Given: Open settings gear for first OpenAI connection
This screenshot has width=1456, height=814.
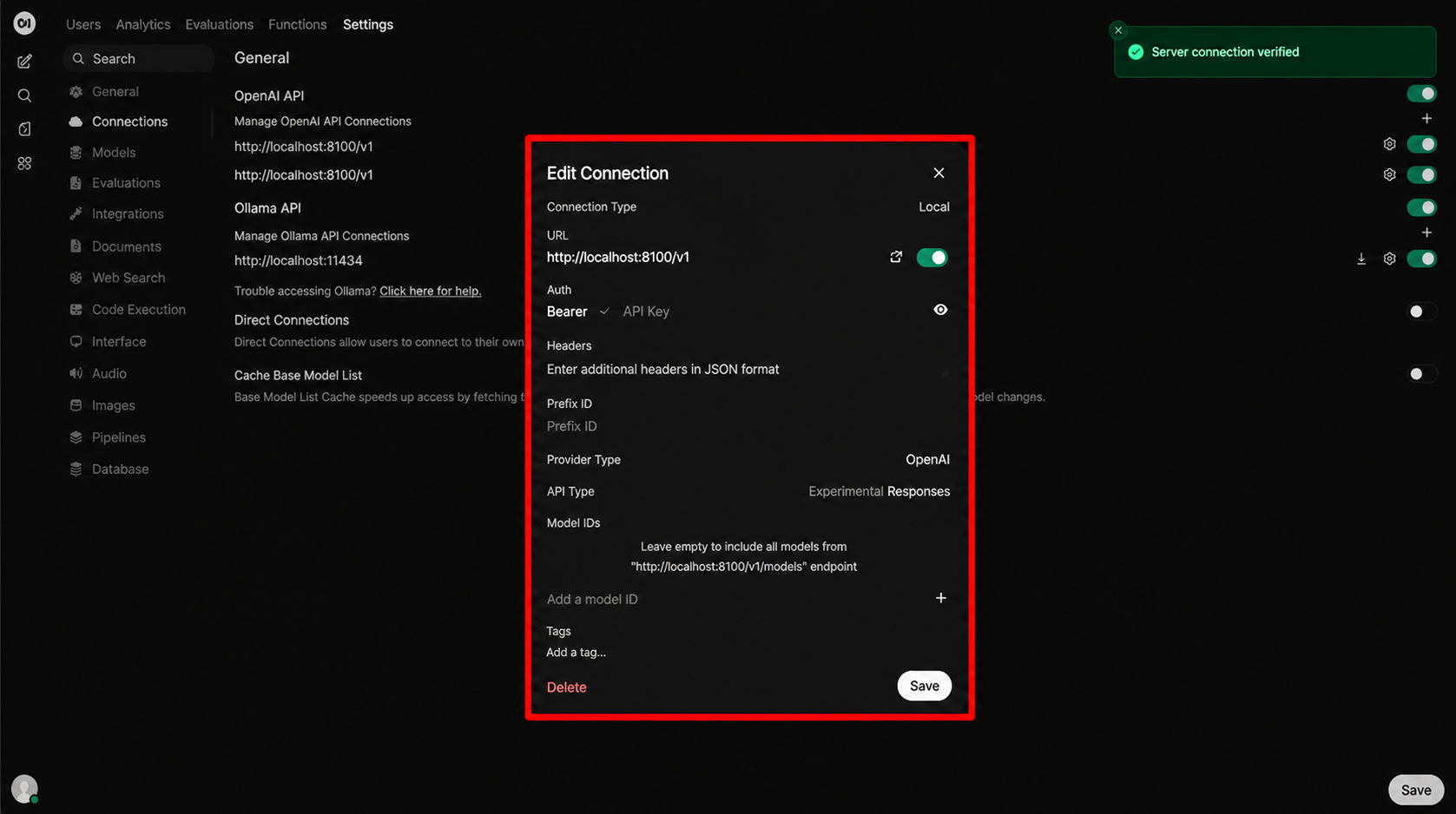Looking at the screenshot, I should 1389,144.
